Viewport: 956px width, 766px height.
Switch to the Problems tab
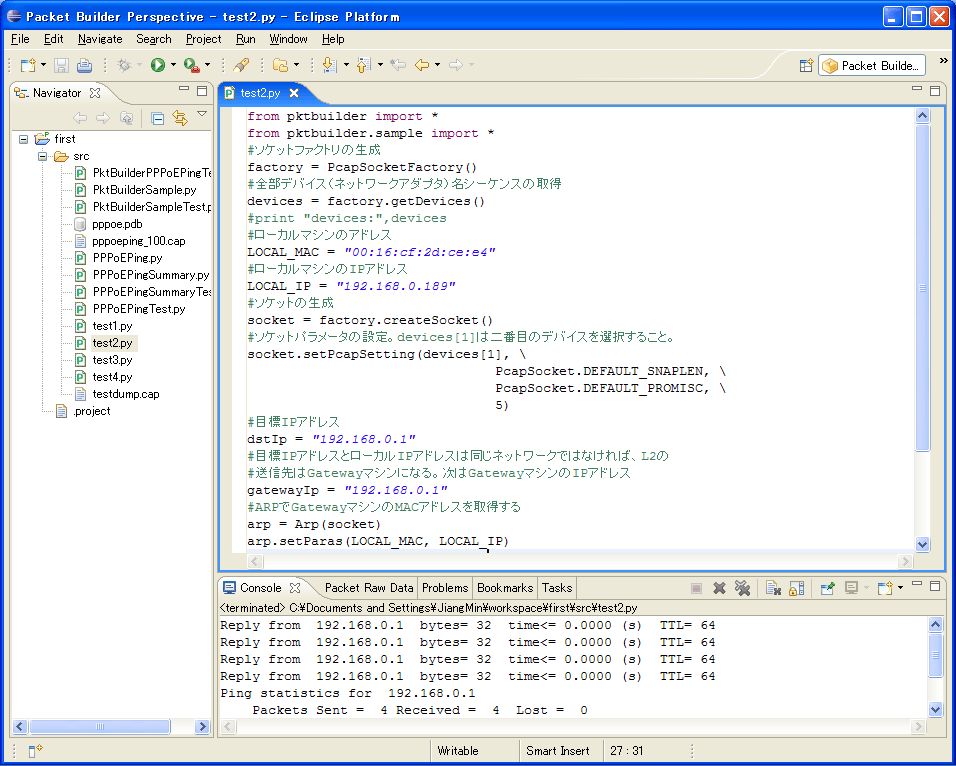click(445, 588)
